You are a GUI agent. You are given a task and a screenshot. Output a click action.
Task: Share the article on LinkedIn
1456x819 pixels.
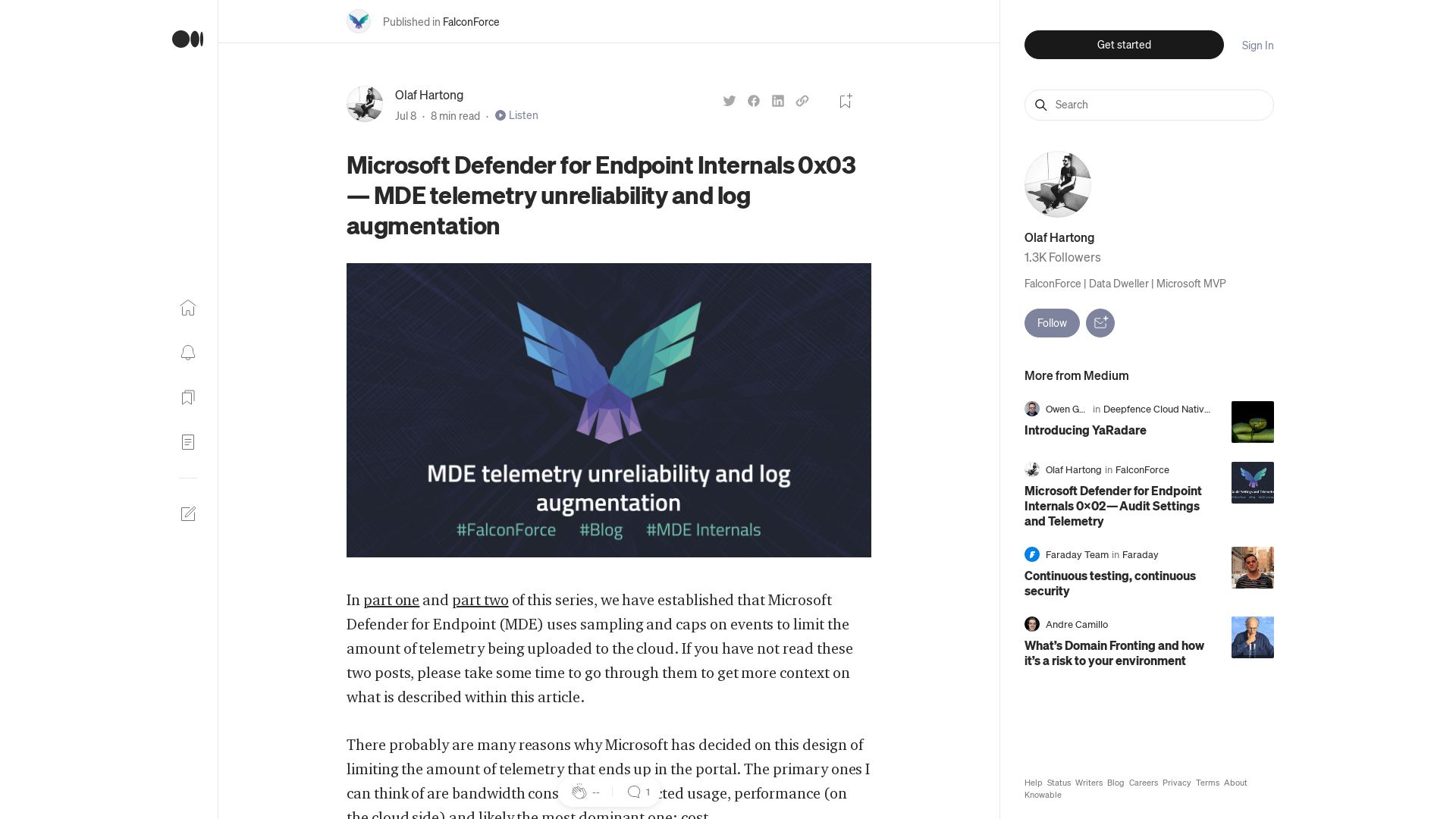coord(777,100)
